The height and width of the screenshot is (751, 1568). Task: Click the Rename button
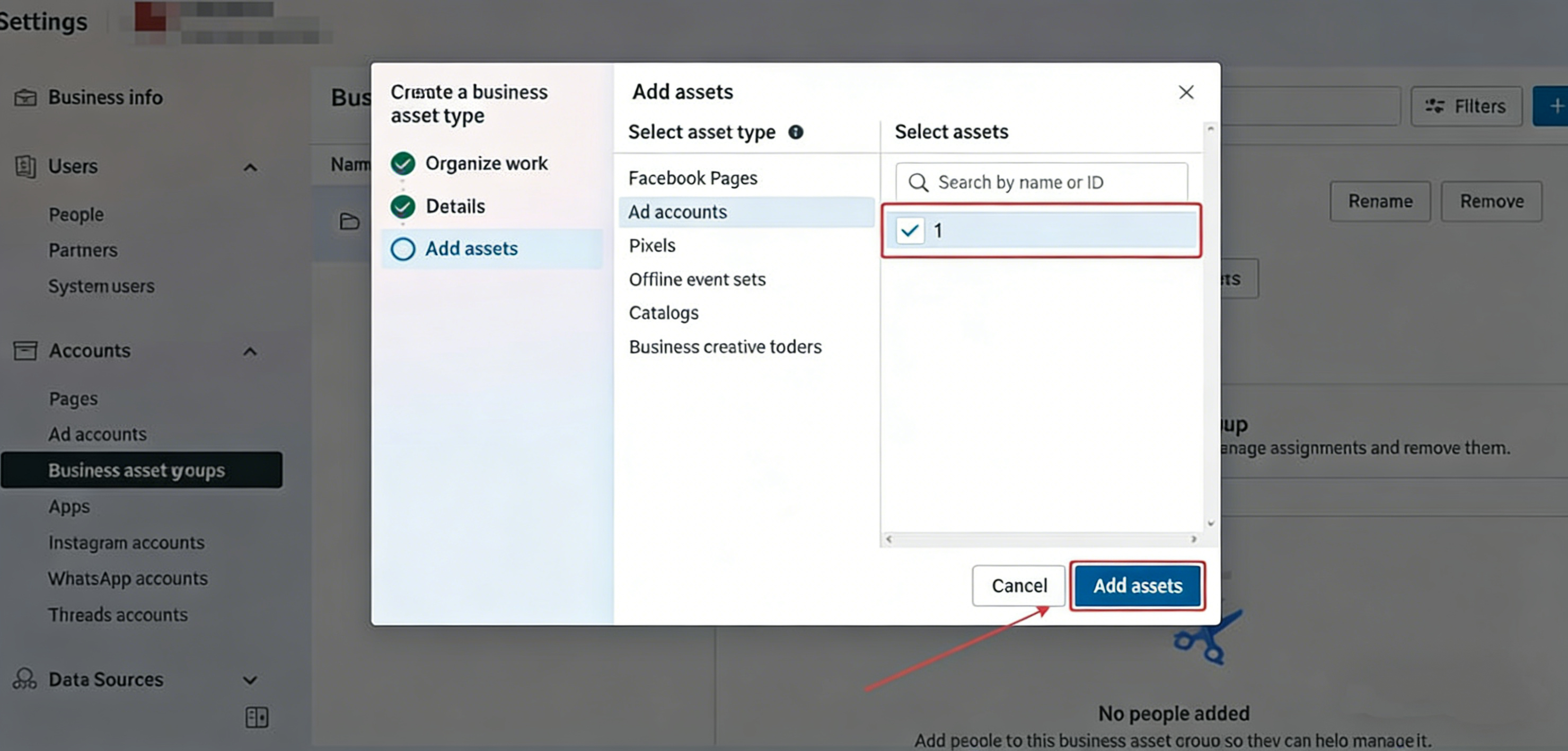pos(1380,201)
